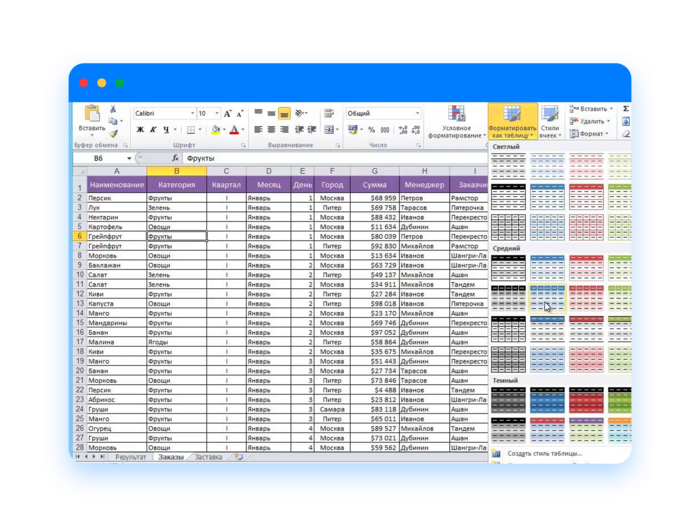Click the Cut scissors icon
This screenshot has height=527, width=700.
(x=113, y=109)
